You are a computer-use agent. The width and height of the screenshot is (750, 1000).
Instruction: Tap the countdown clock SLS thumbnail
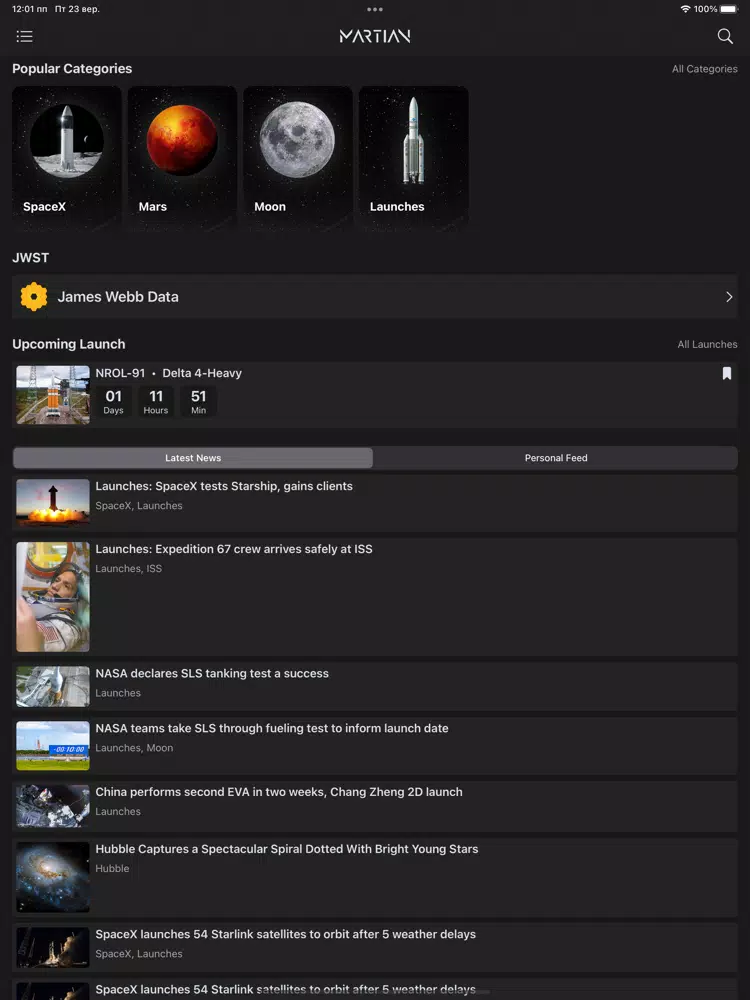pos(53,746)
